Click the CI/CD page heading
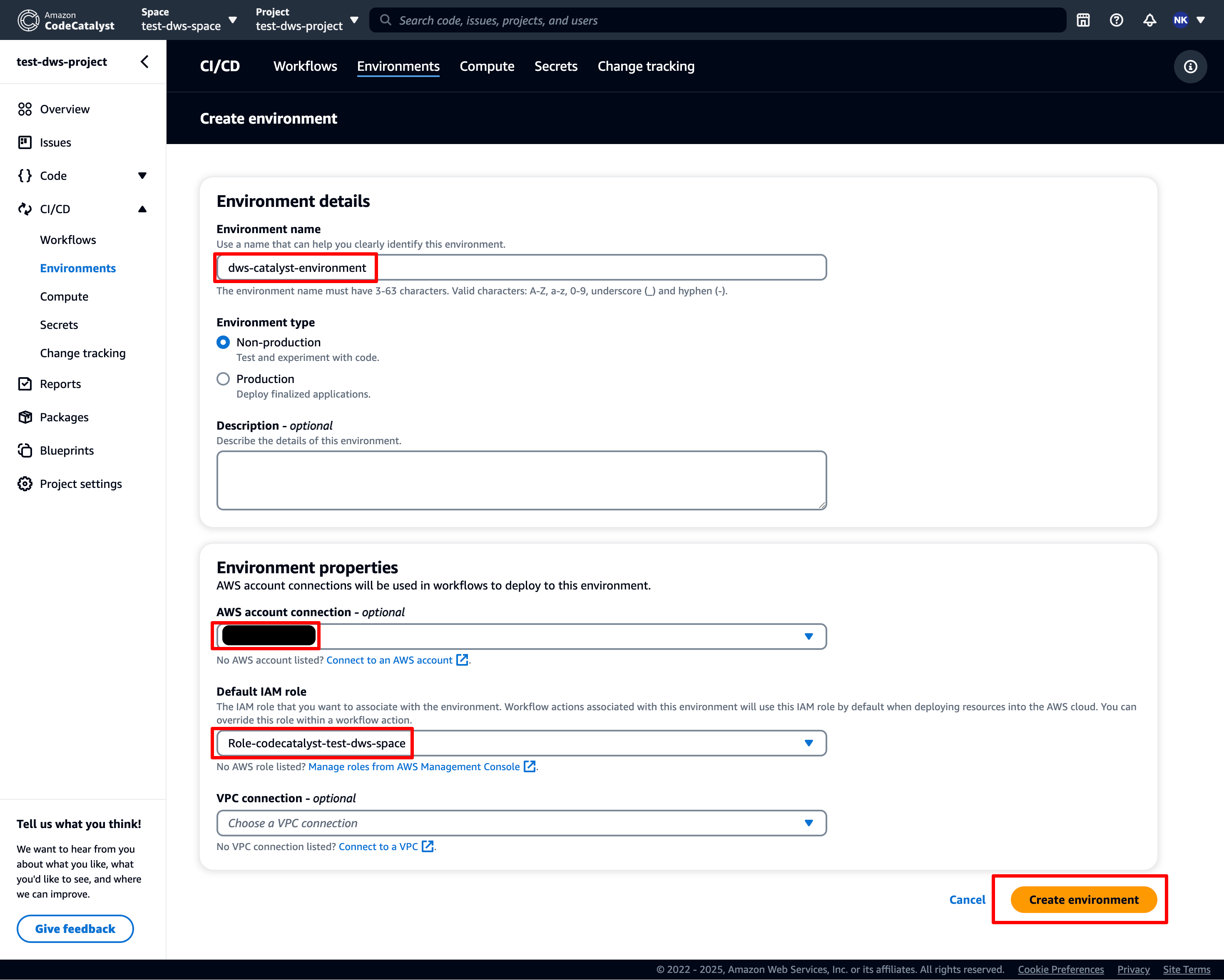The width and height of the screenshot is (1224, 980). 220,66
